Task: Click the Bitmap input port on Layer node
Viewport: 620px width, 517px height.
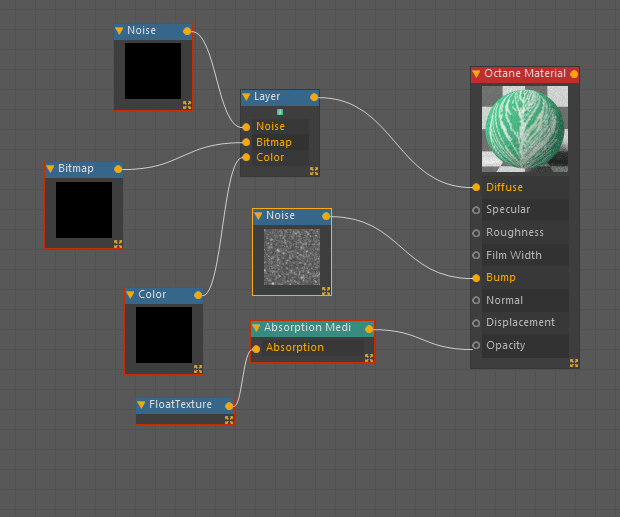Action: 246,142
